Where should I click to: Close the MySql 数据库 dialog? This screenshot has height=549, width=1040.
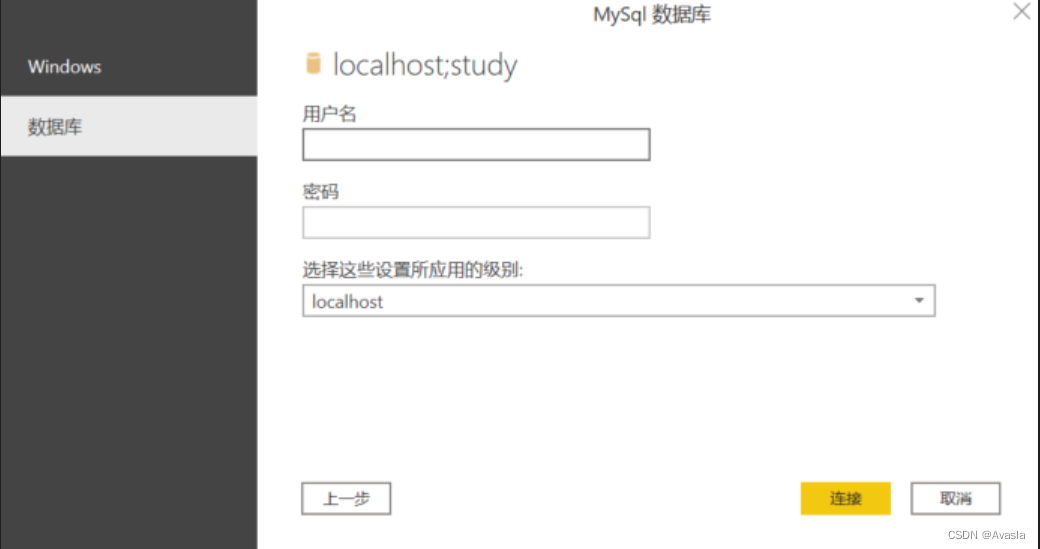coord(1022,11)
